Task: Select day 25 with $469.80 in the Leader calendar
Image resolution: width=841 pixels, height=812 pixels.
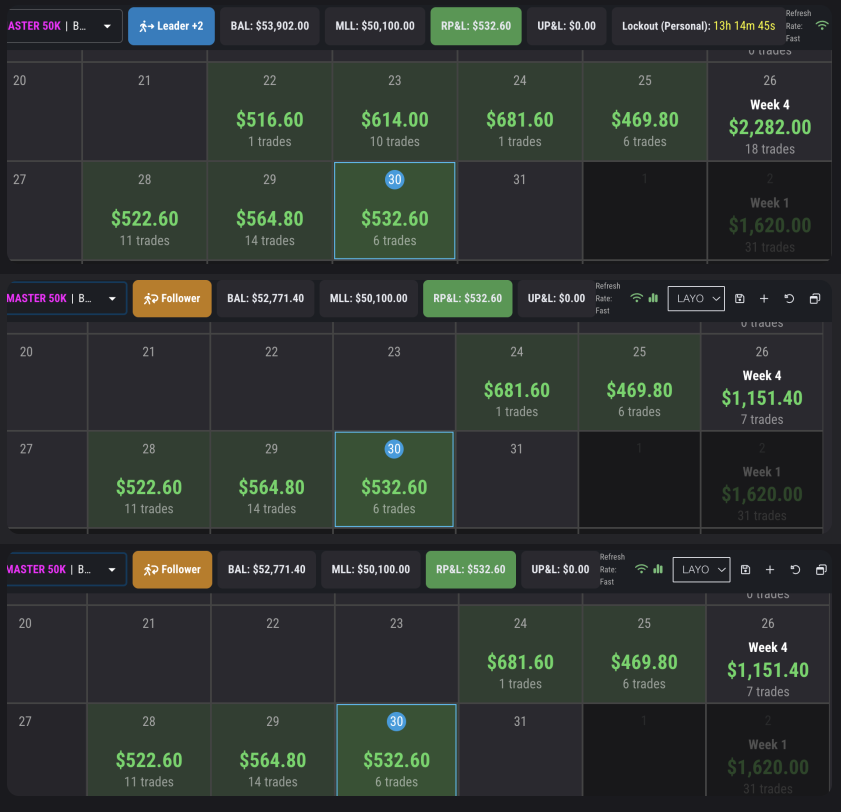Action: pyautogui.click(x=645, y=112)
